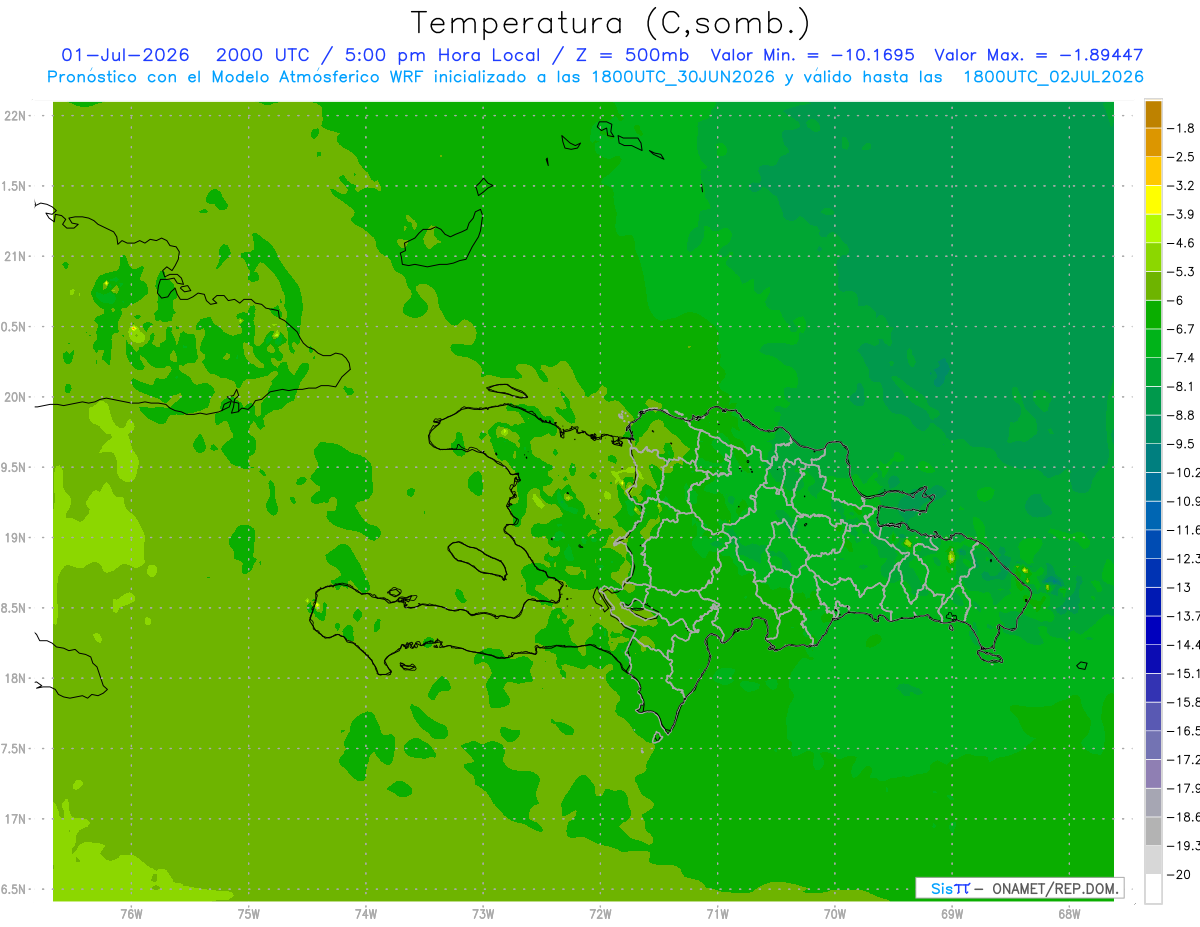Viewport: 1200px width, 927px height.
Task: Select 'Valor Max. = -1.89447' text
Action: tap(1038, 55)
